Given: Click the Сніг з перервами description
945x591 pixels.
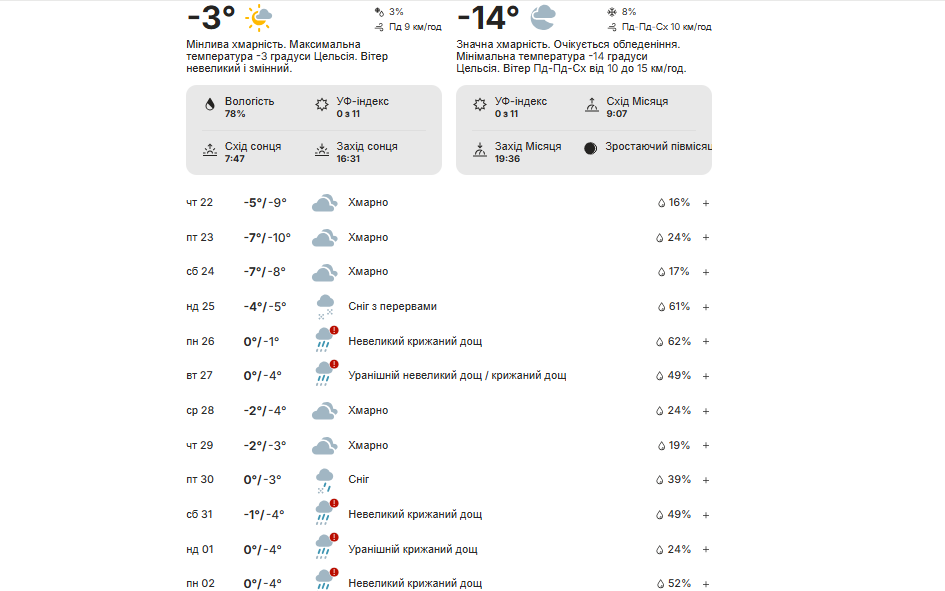Looking at the screenshot, I should click(392, 307).
